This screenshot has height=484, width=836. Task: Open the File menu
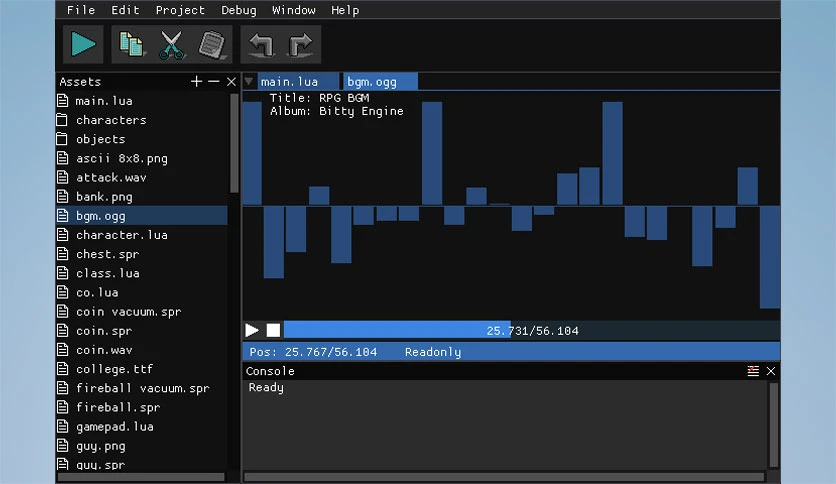pyautogui.click(x=81, y=10)
